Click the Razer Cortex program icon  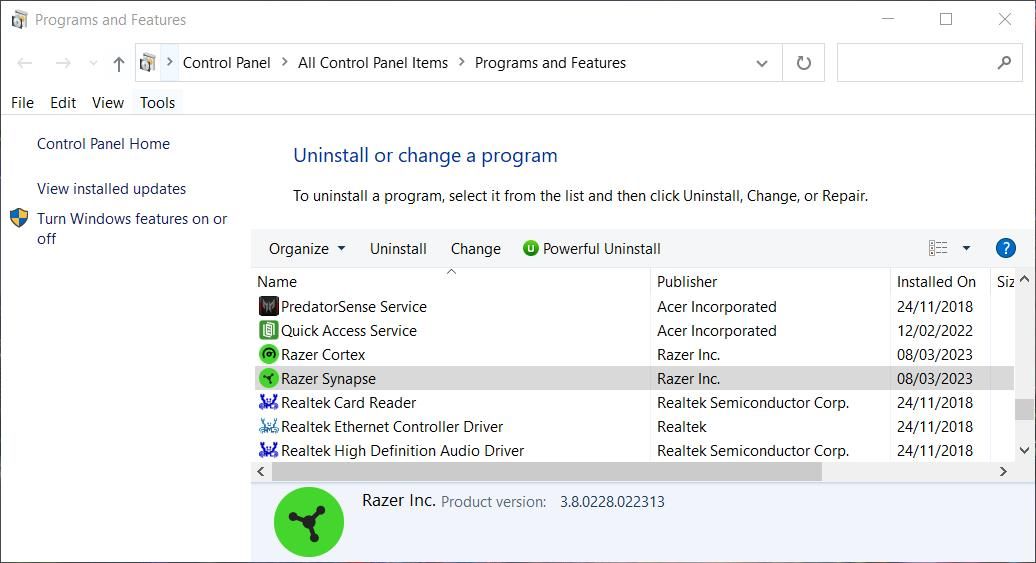coord(268,354)
